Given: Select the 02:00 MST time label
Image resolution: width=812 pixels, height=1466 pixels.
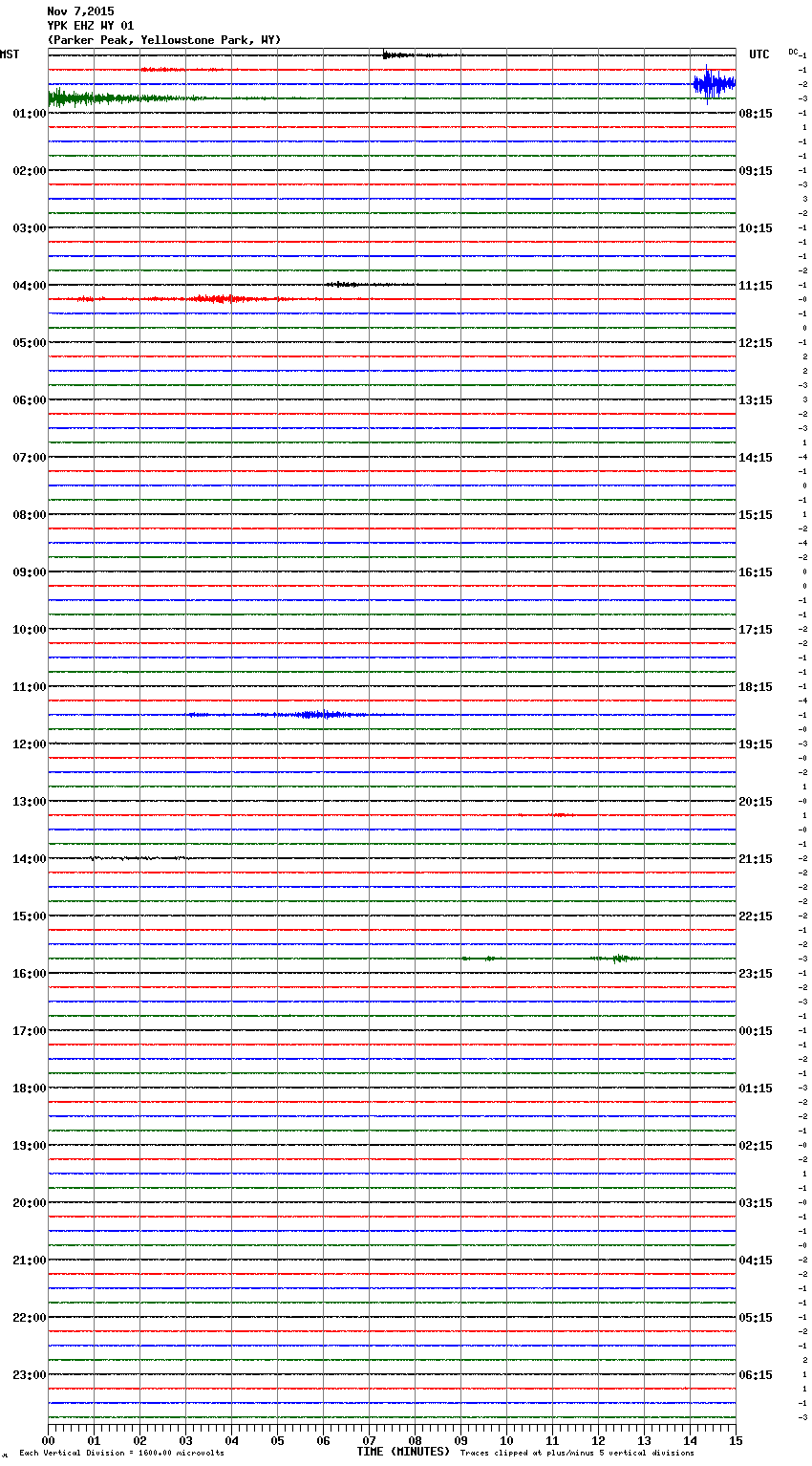Looking at the screenshot, I should coord(30,170).
